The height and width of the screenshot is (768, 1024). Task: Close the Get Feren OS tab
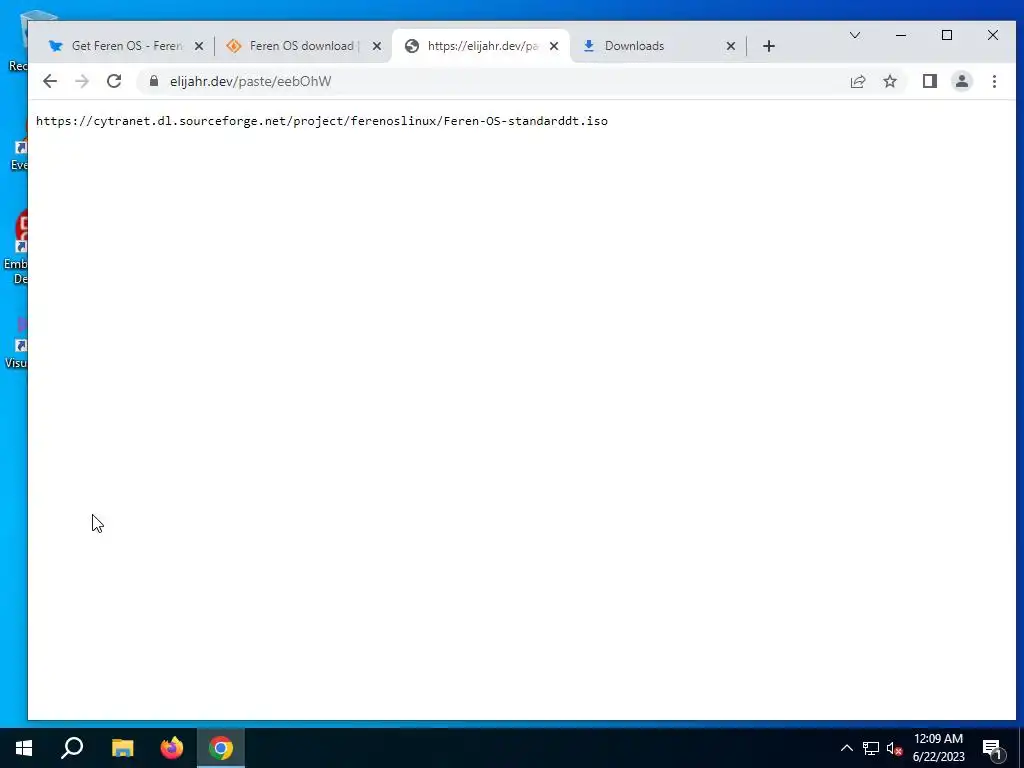click(x=199, y=46)
